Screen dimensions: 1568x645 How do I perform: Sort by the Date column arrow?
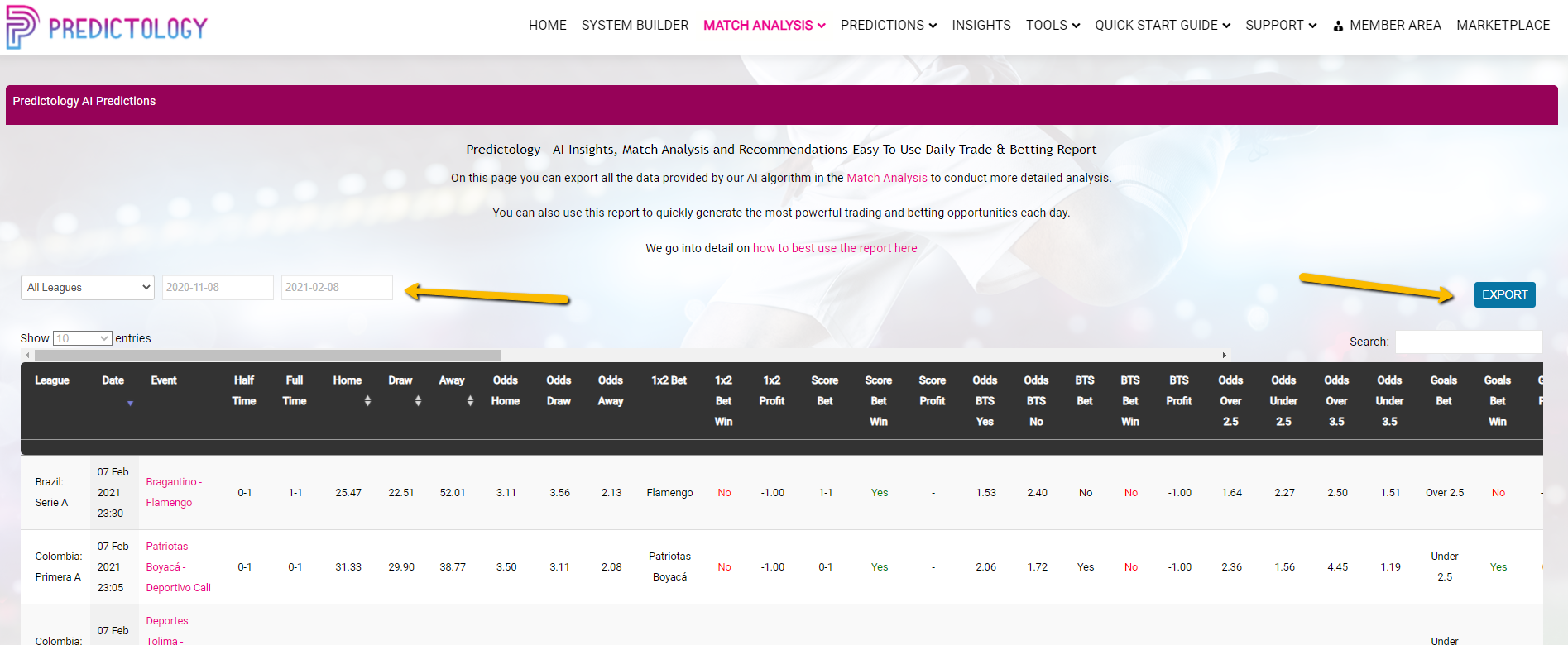[130, 404]
